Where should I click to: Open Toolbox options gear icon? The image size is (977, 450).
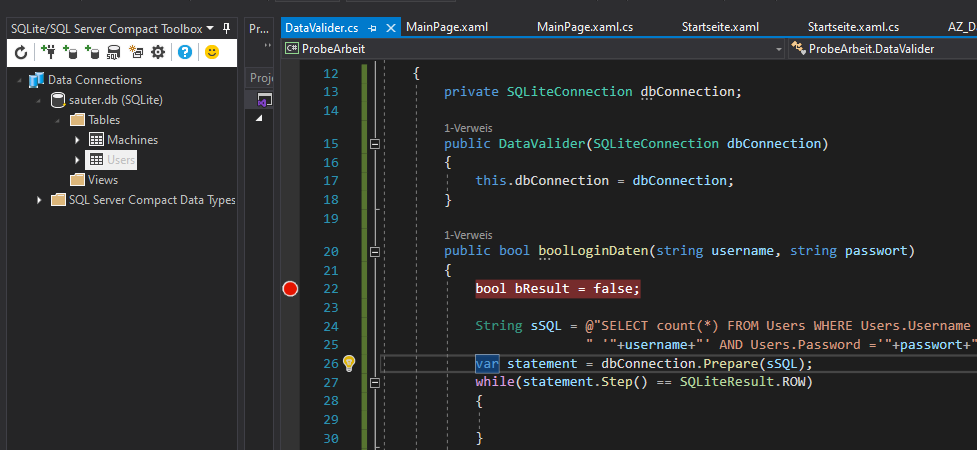point(158,52)
